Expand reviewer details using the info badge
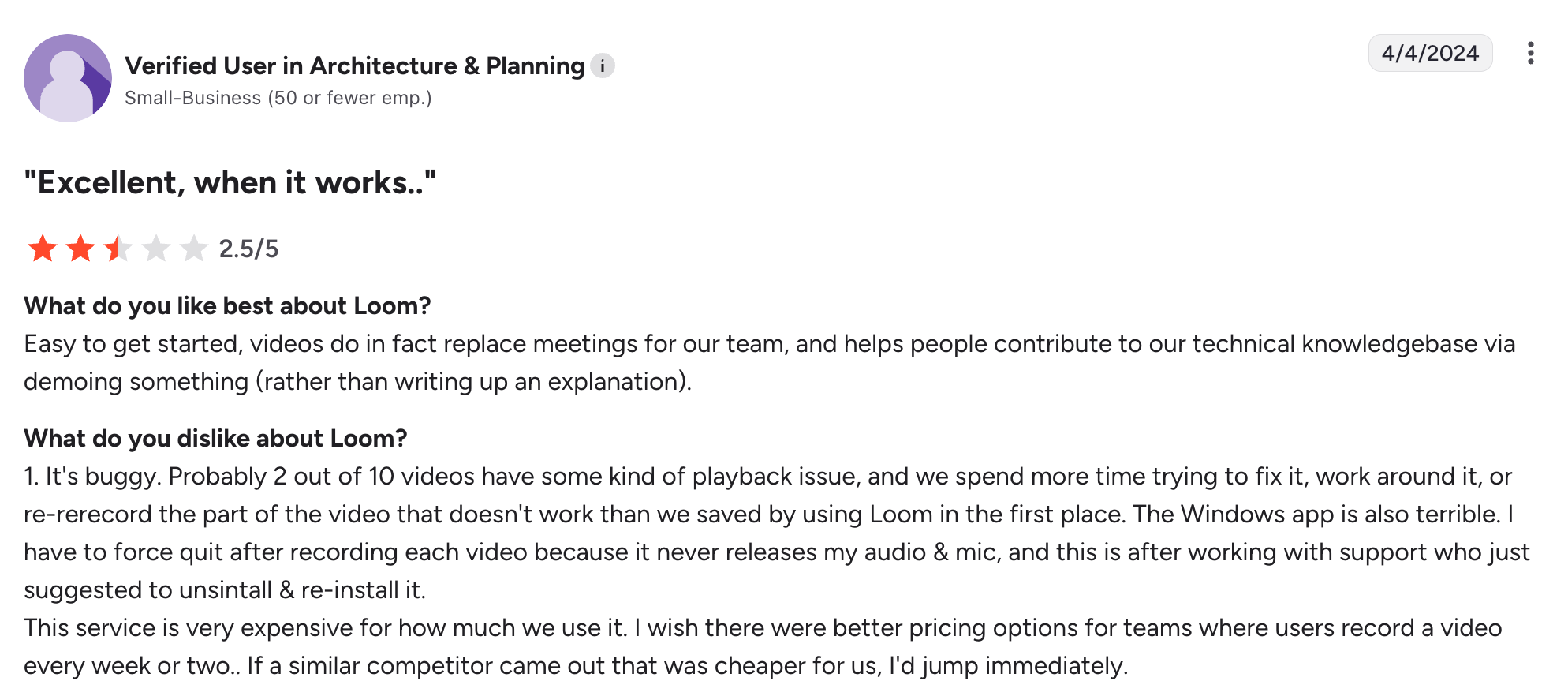Screen dimensions: 1568x696 tap(603, 66)
